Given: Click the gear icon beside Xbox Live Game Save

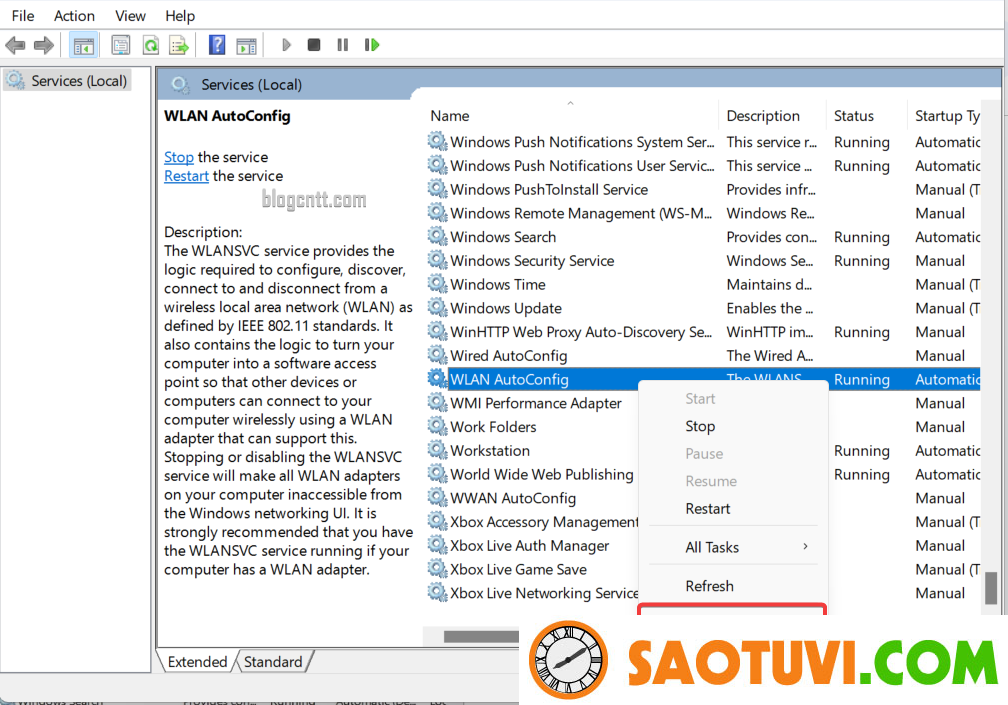Looking at the screenshot, I should [438, 569].
